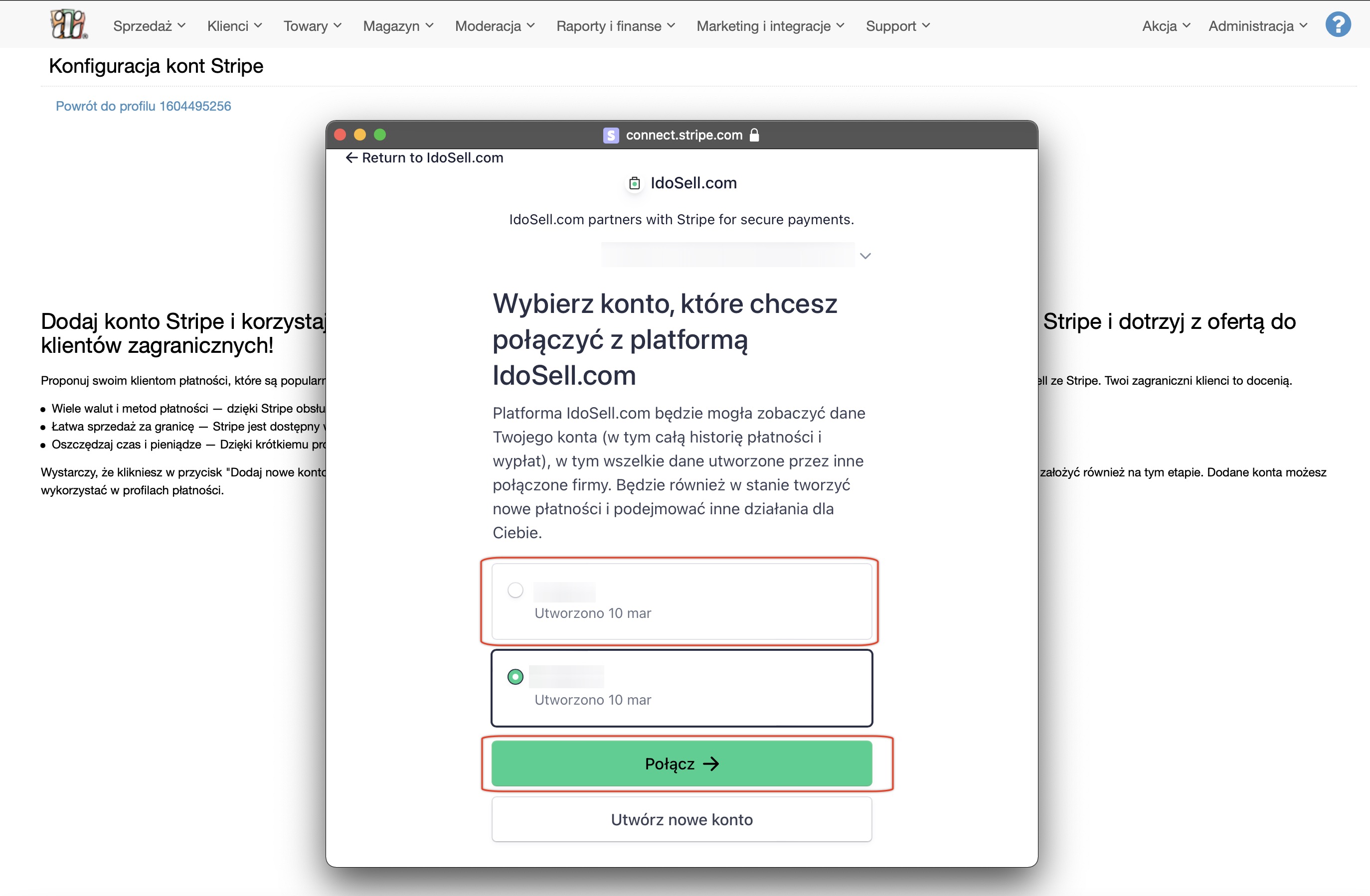Click the IdoSell logo in top navigation
The width and height of the screenshot is (1370, 896).
click(x=68, y=25)
